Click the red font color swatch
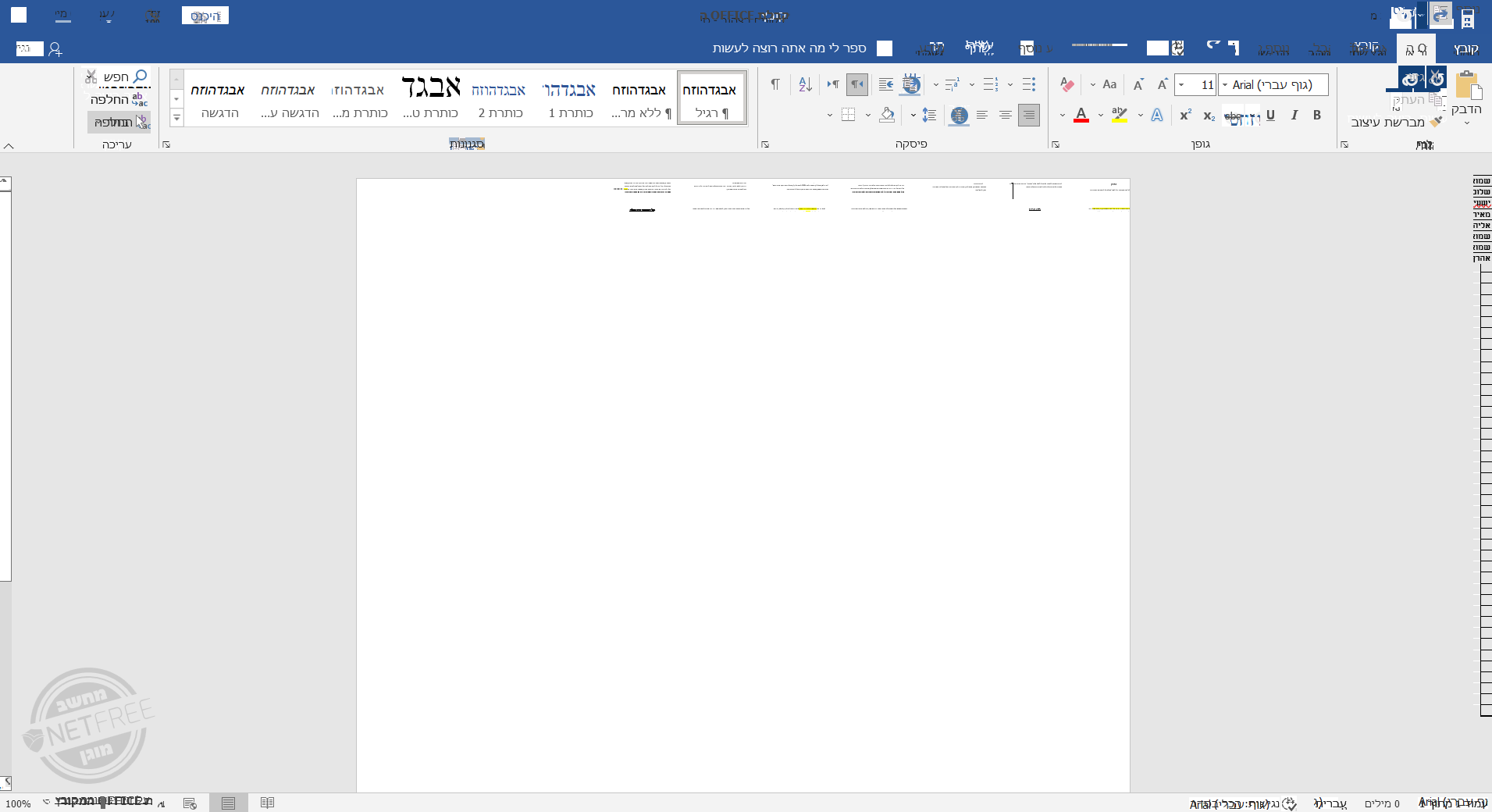This screenshot has width=1492, height=812. 1081,116
